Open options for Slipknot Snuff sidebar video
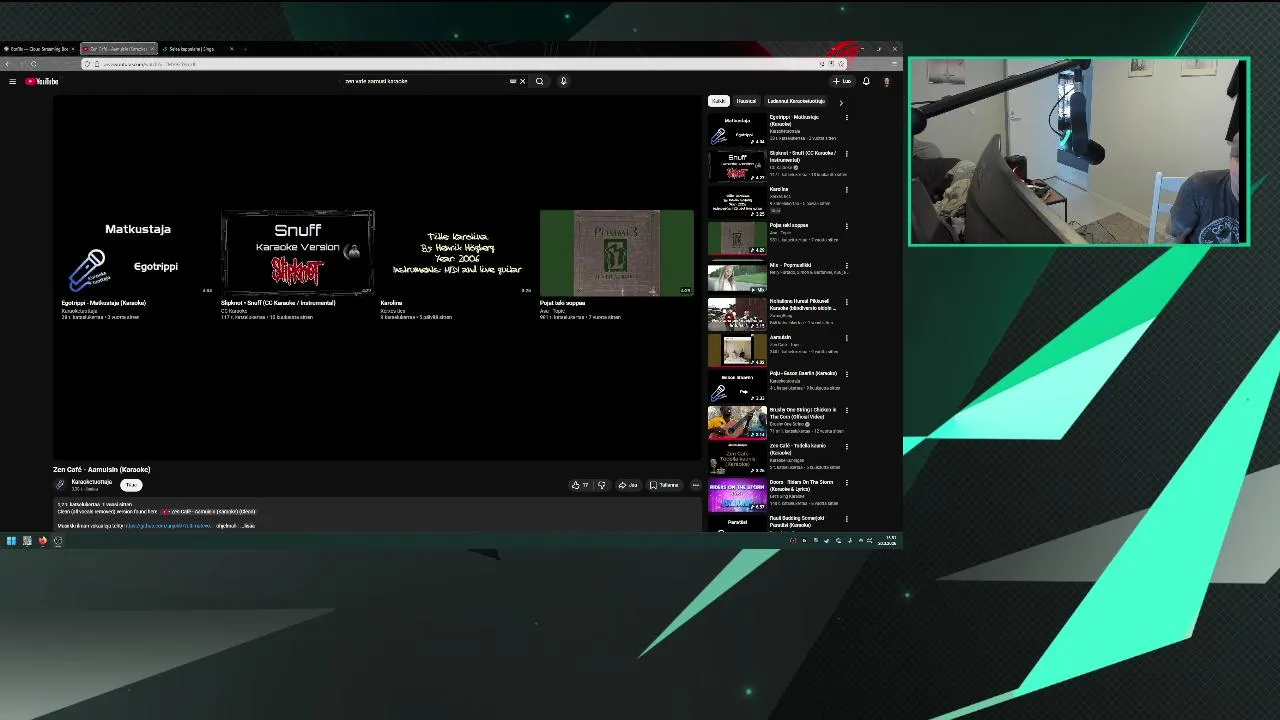Screen dimensions: 1280x720 [846, 153]
